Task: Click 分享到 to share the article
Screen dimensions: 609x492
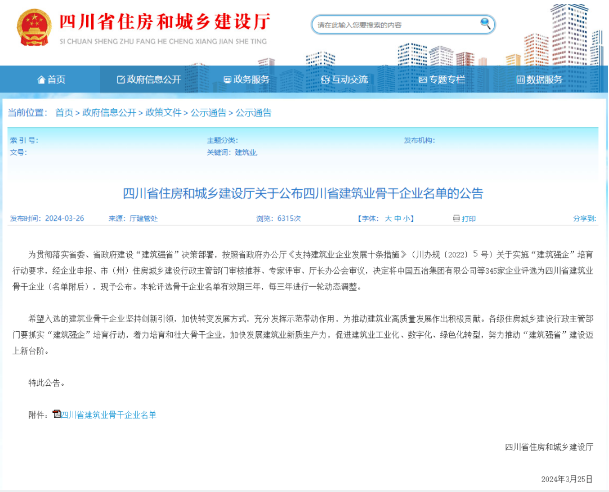Action: tap(585, 217)
